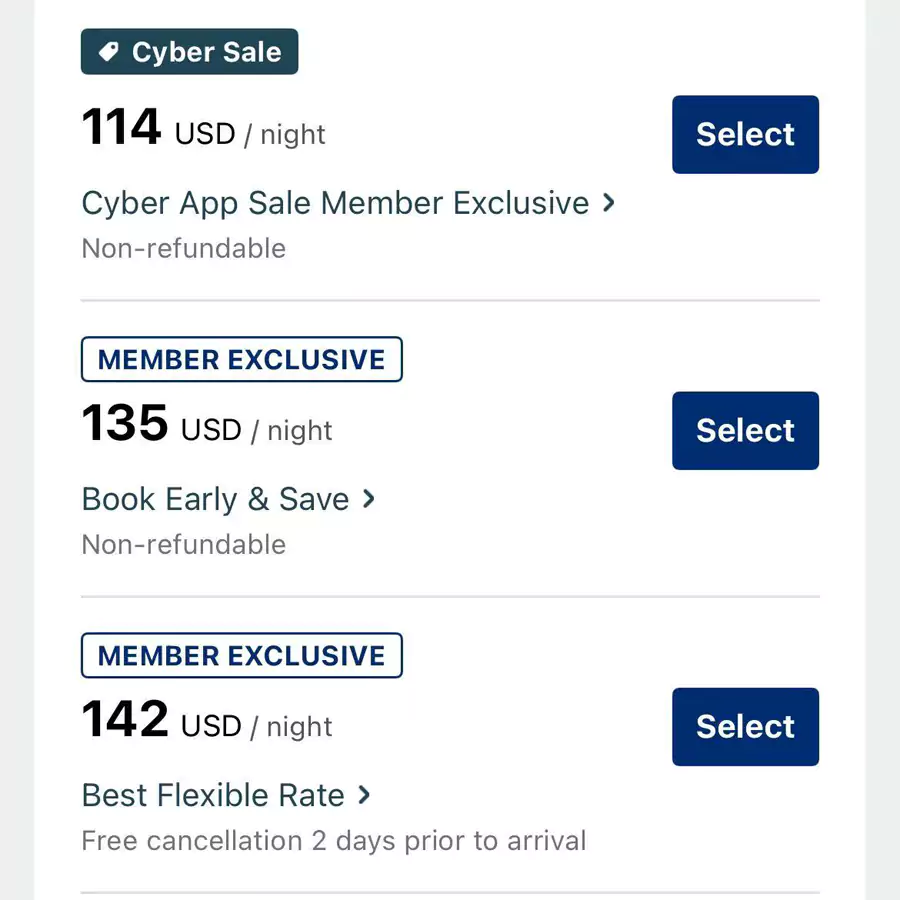900x900 pixels.
Task: Click the chevron after Cyber App Sale Member Exclusive
Action: pyautogui.click(x=608, y=203)
